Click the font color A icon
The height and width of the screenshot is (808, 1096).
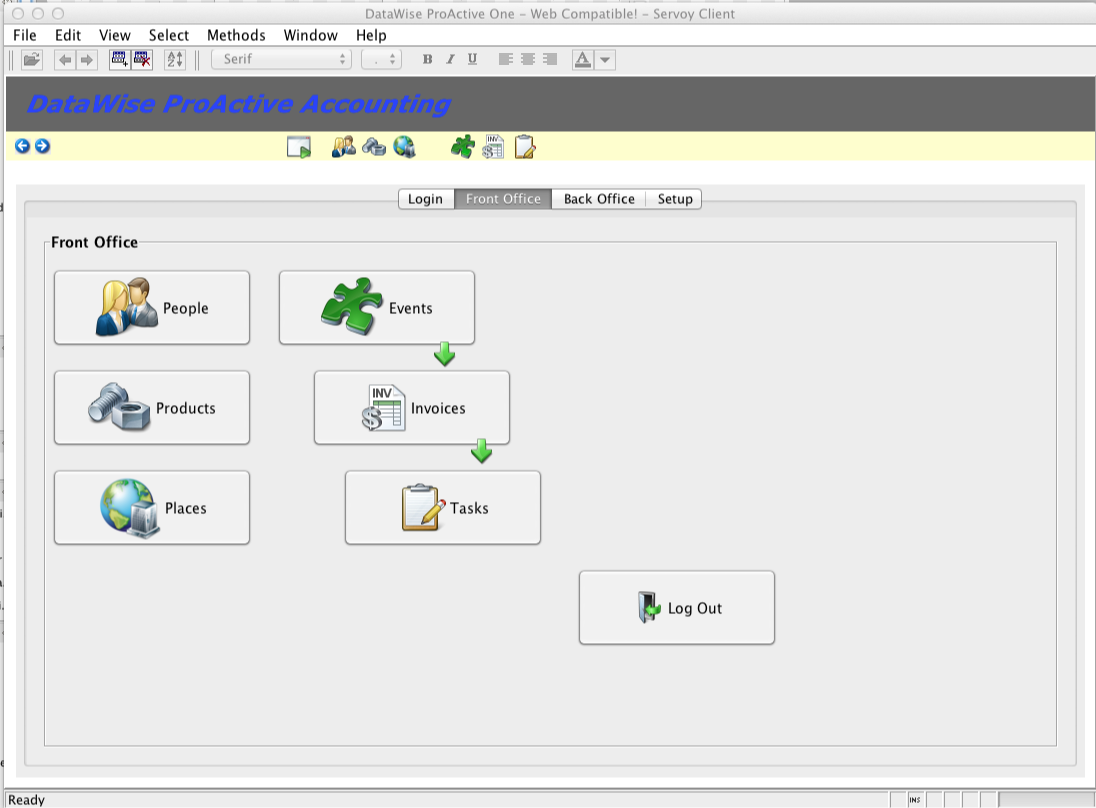(x=582, y=59)
